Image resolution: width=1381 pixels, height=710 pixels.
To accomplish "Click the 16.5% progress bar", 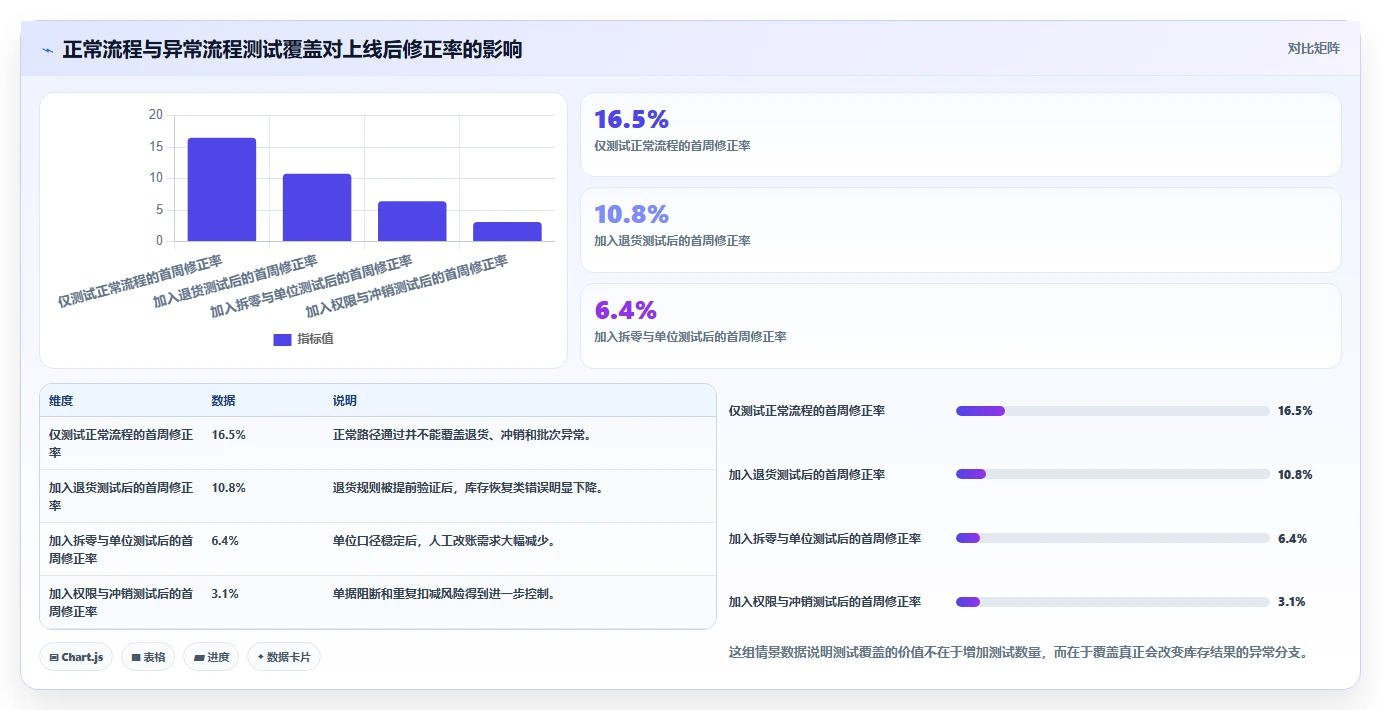I will pyautogui.click(x=1113, y=411).
